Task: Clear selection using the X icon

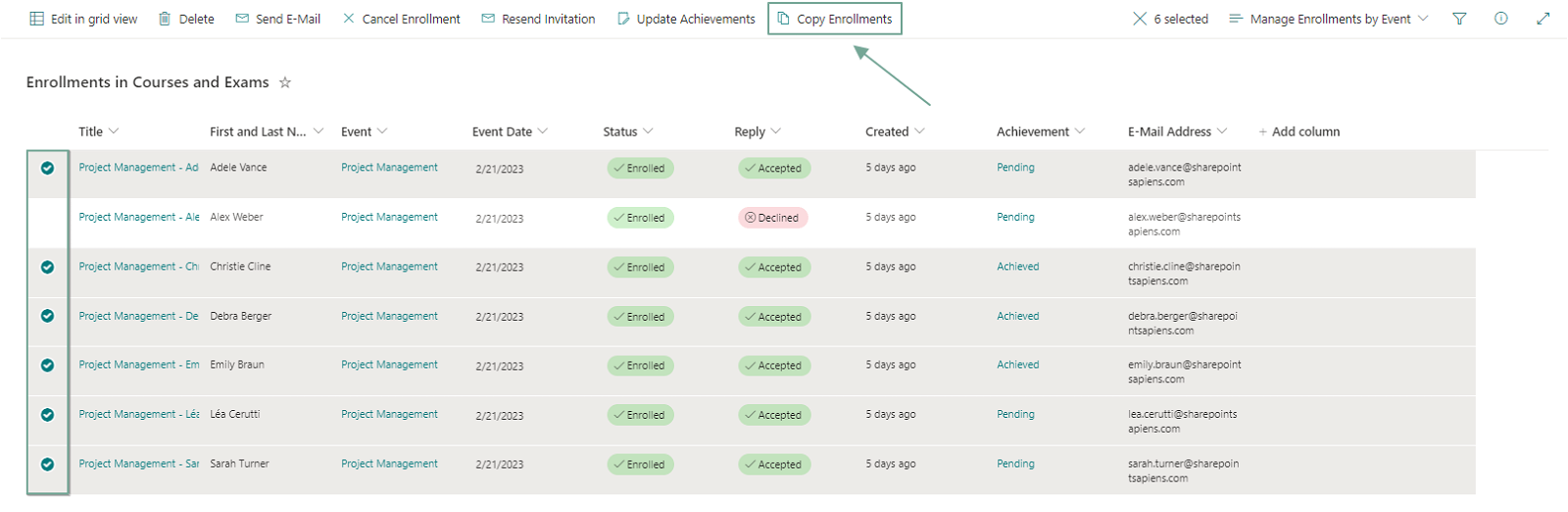Action: [1140, 19]
